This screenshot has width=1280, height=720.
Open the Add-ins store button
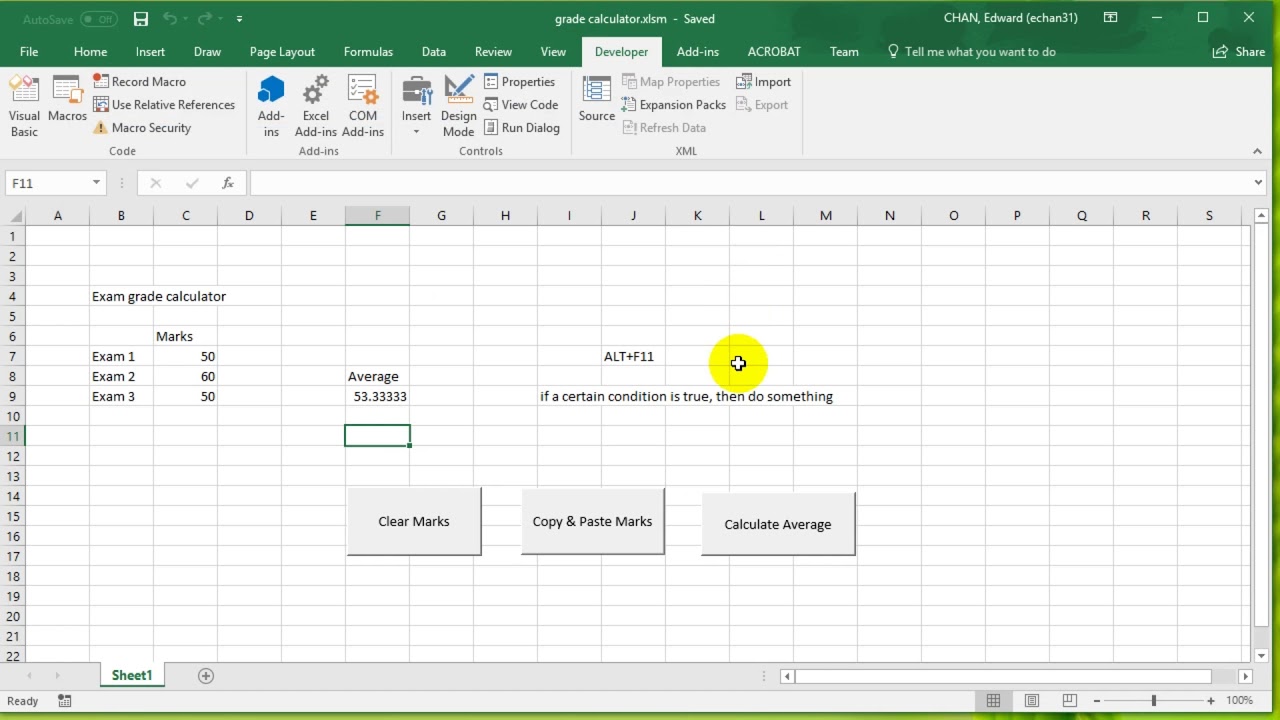coord(271,107)
